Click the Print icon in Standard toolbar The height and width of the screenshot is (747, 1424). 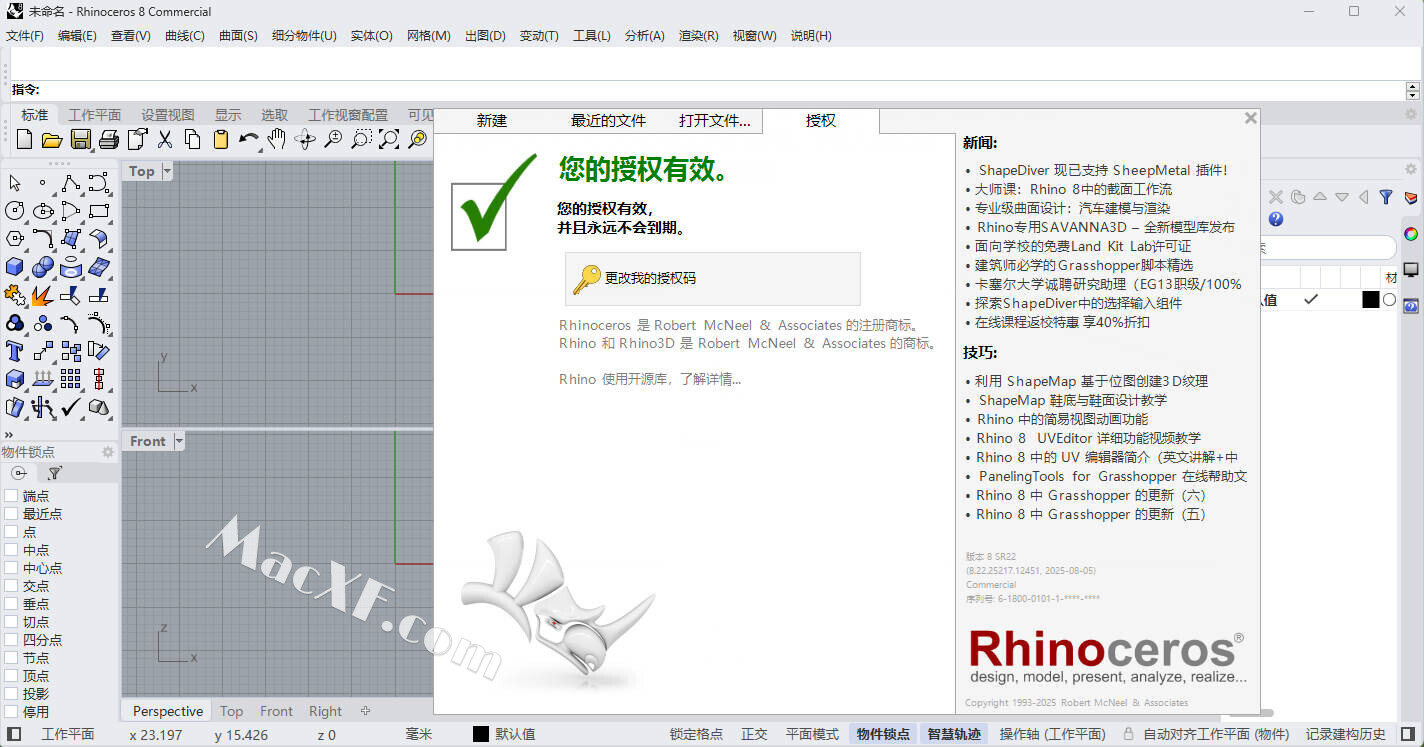pos(108,139)
